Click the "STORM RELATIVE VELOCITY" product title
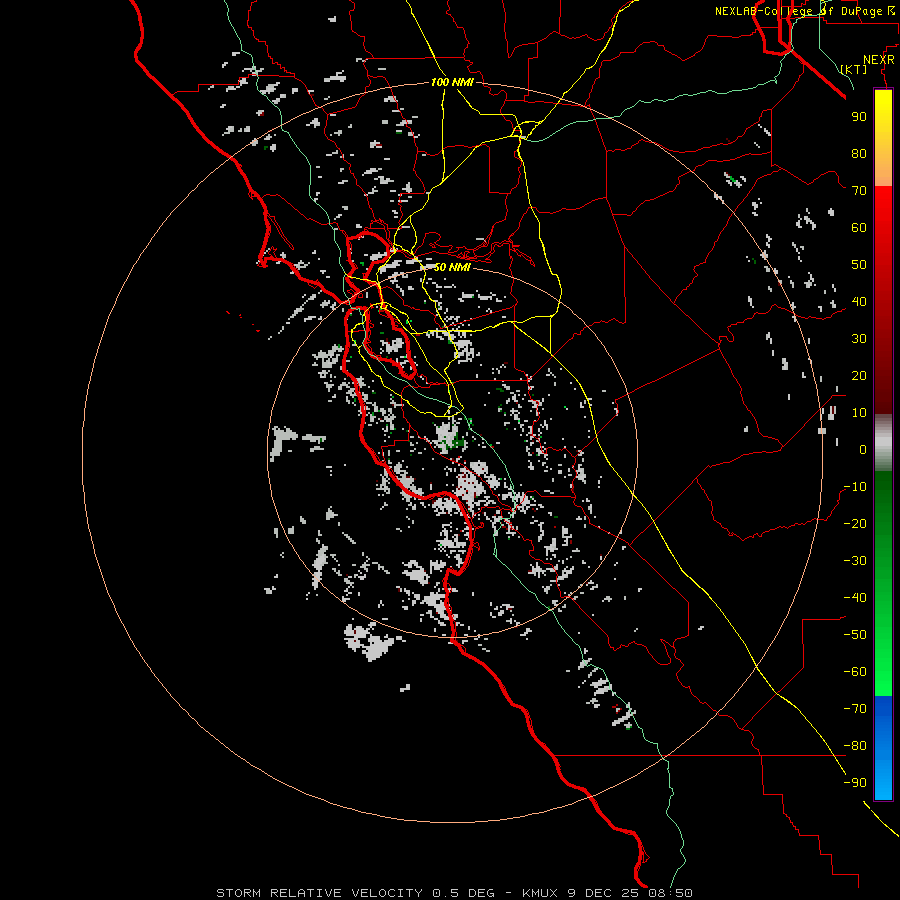This screenshot has height=900, width=900. click(320, 893)
